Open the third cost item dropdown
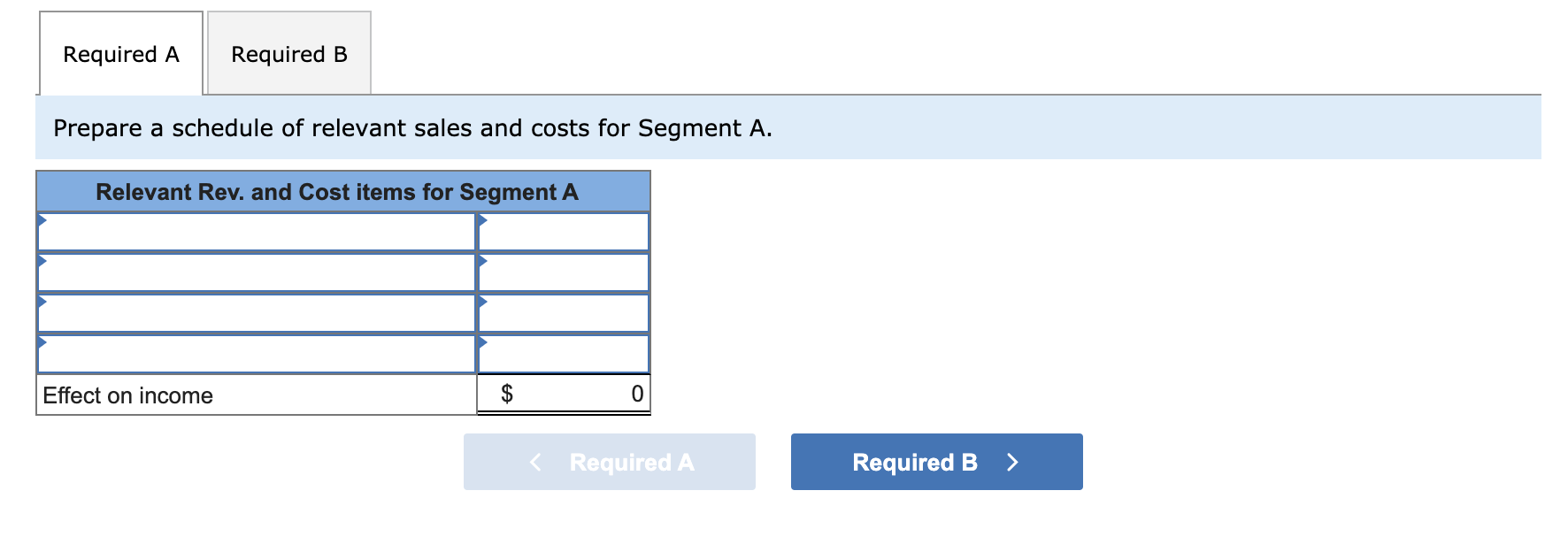The height and width of the screenshot is (552, 1568). (257, 313)
